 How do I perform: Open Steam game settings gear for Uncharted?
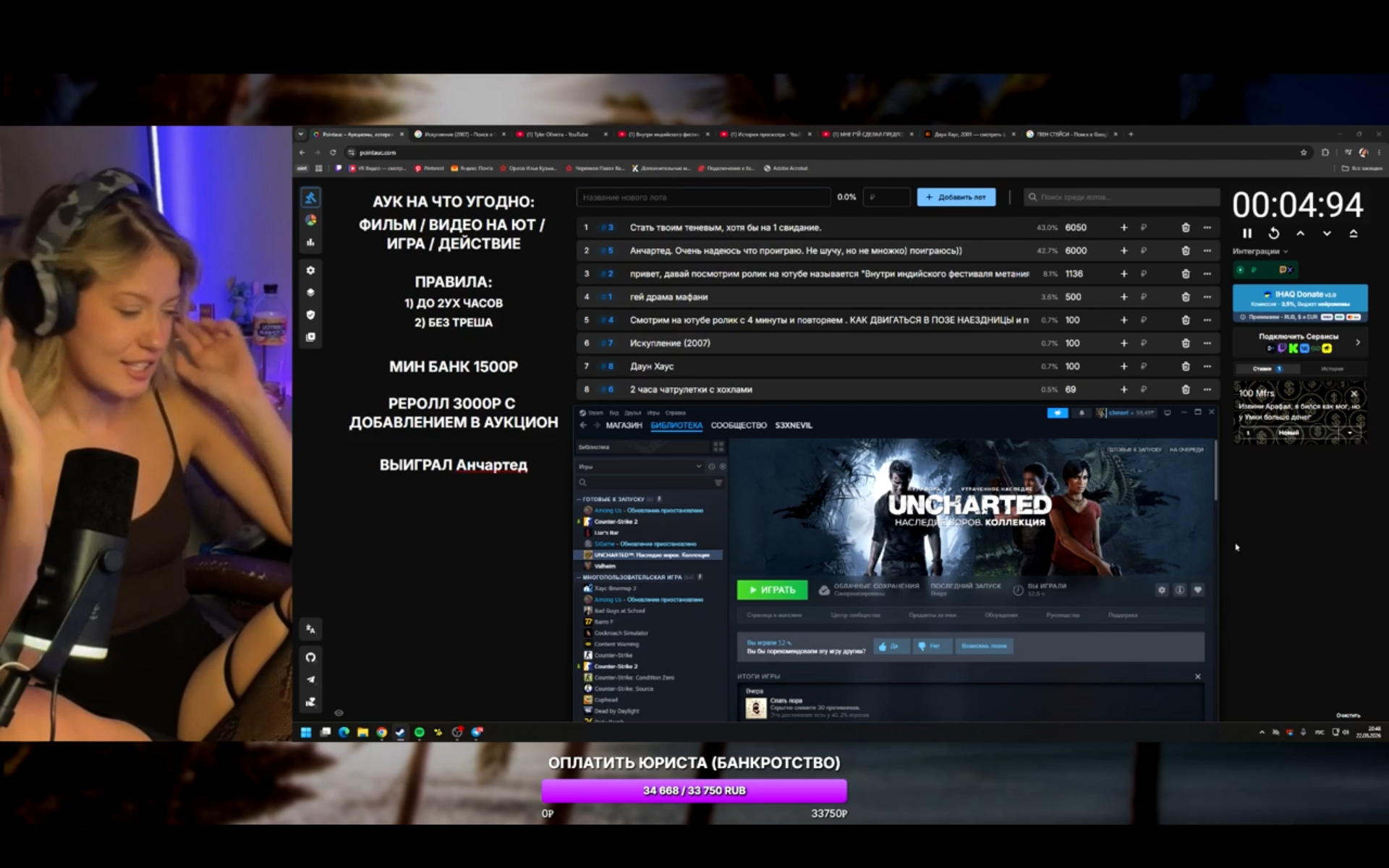[1162, 590]
